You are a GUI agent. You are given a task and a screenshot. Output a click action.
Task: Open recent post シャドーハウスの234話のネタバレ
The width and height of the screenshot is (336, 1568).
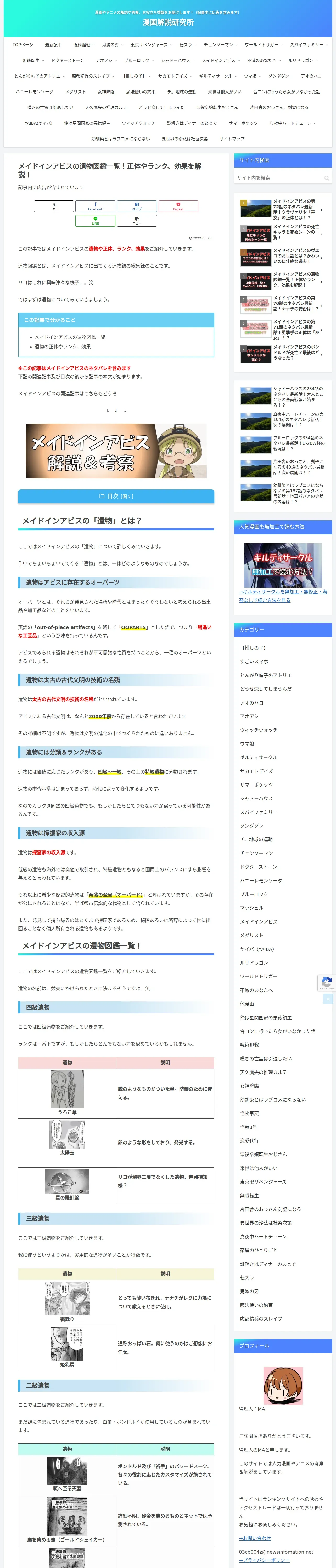pyautogui.click(x=282, y=397)
